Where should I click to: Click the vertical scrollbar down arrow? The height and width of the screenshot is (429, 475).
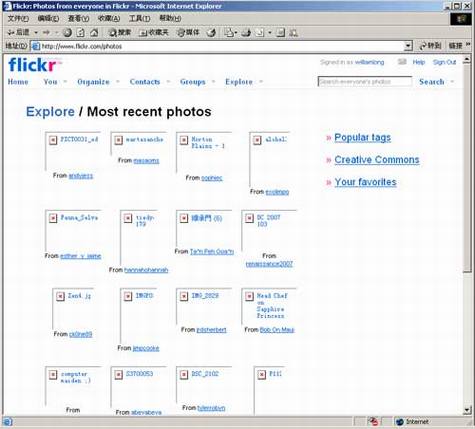[467, 410]
